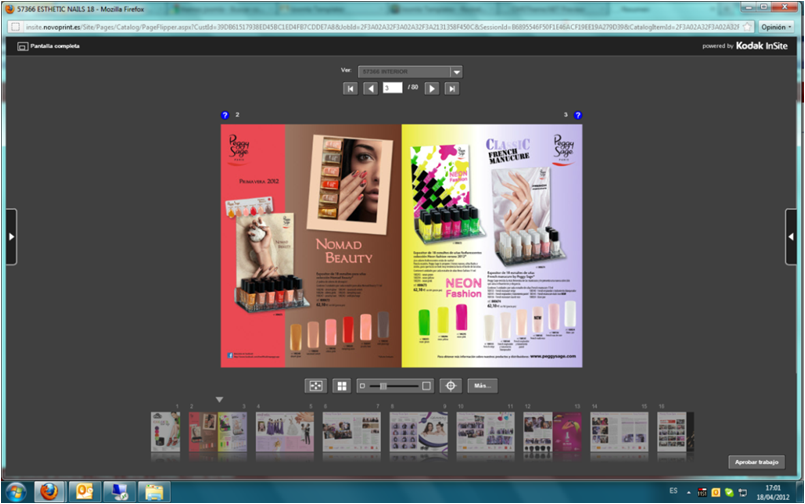Click the zoom-out small square icon

click(362, 386)
